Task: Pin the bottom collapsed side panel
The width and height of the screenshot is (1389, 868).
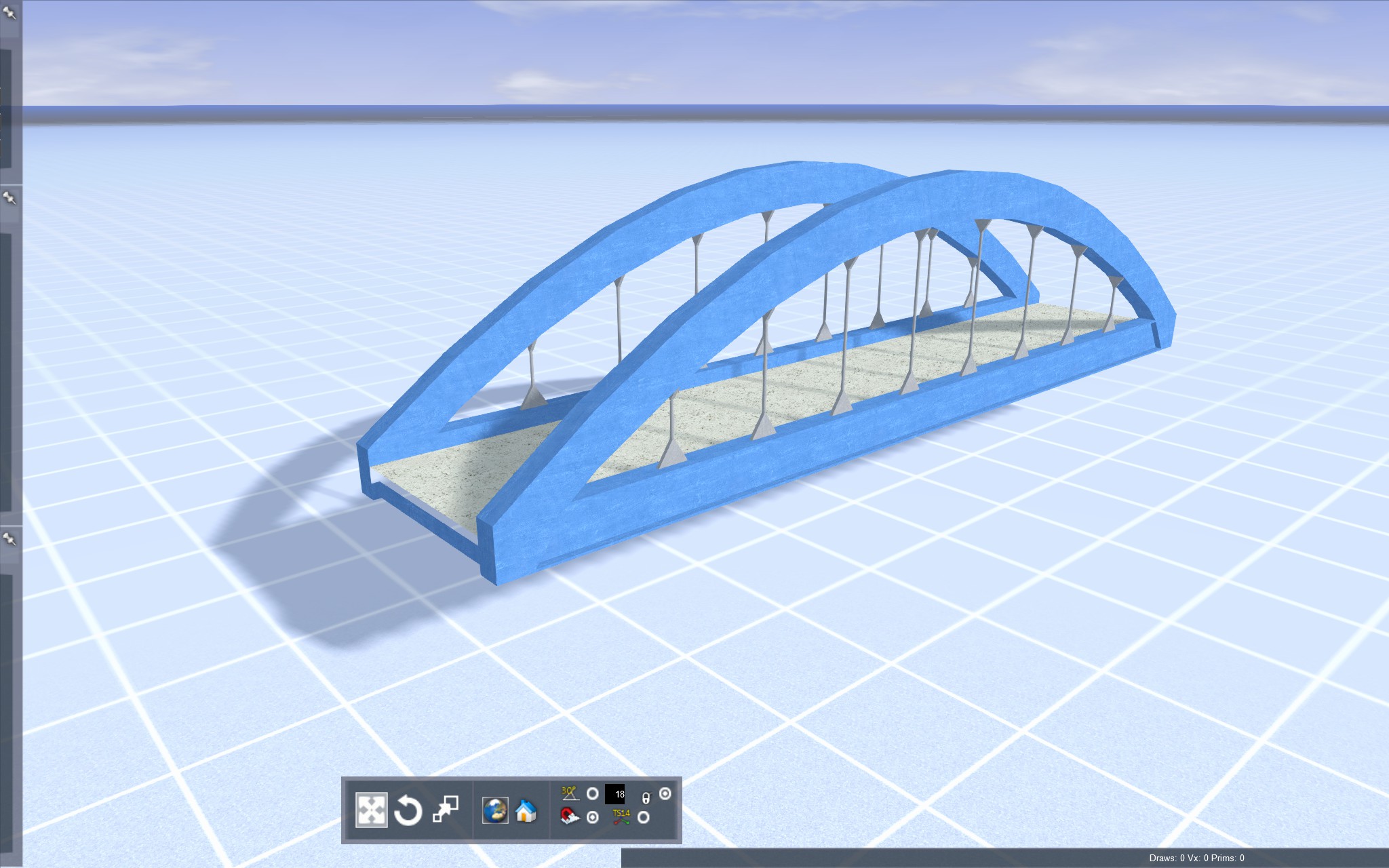Action: click(9, 539)
